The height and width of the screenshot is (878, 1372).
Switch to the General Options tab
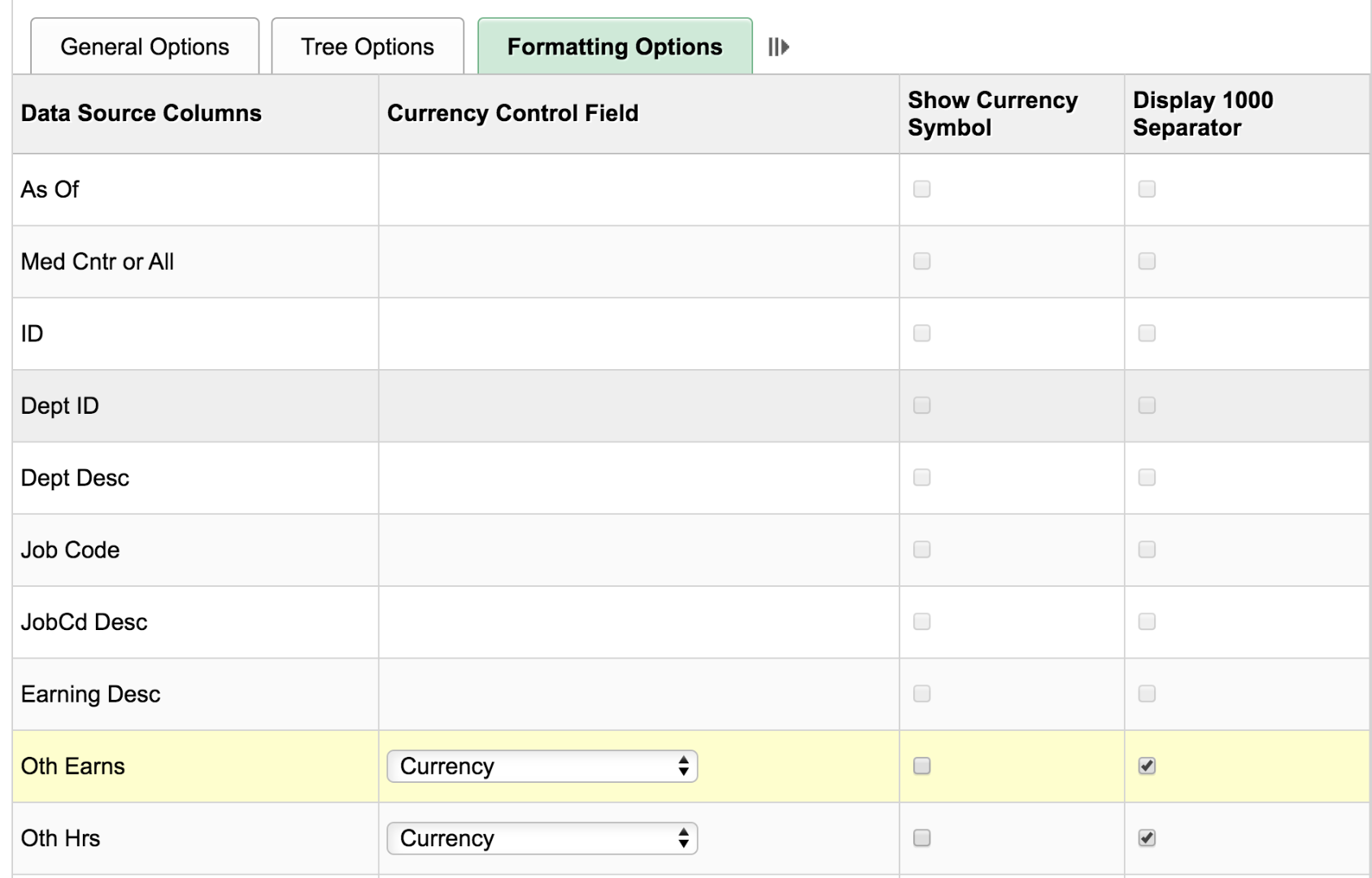143,46
